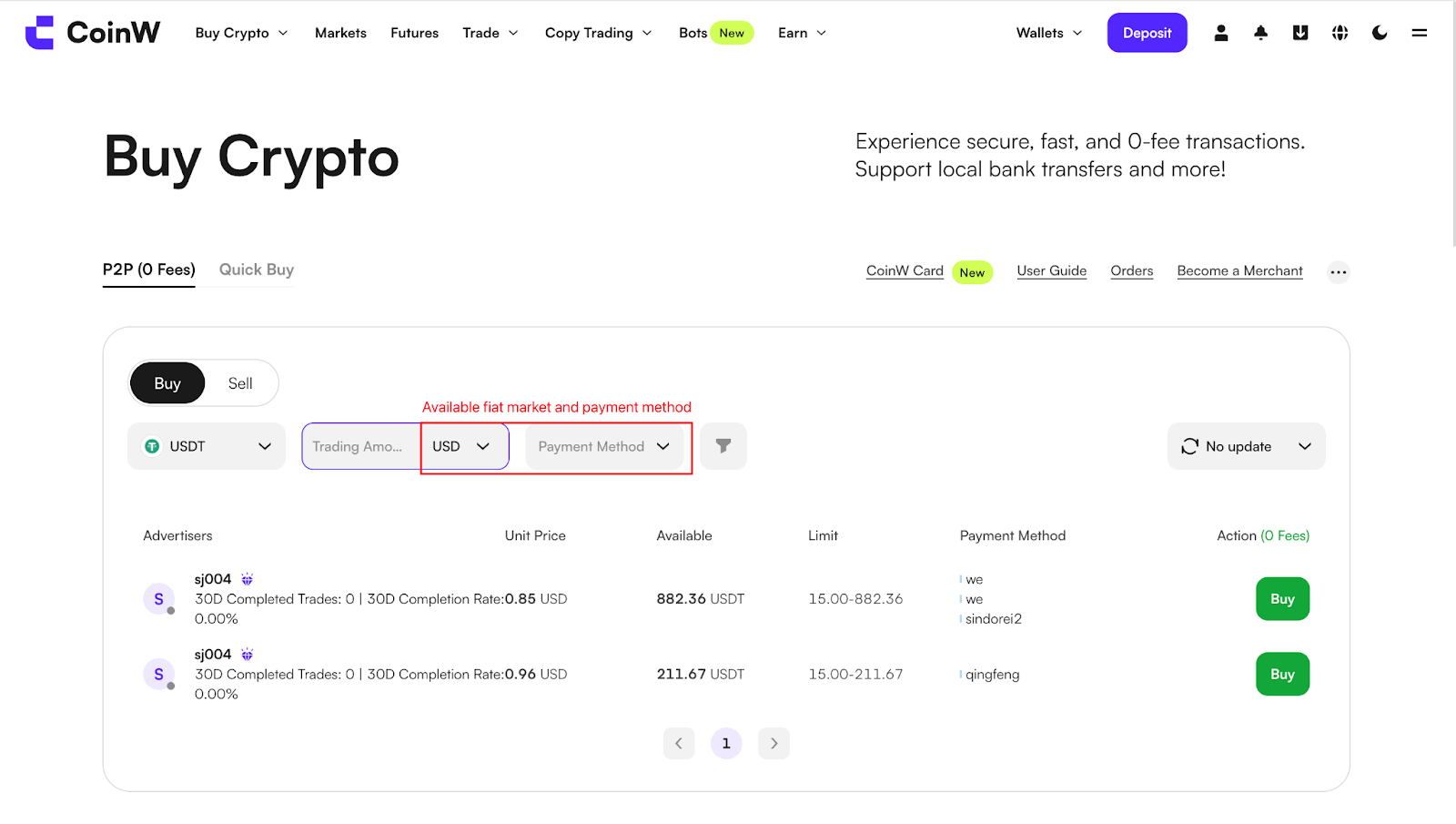The width and height of the screenshot is (1456, 824).
Task: Click the Trading Amount input field
Action: point(361,446)
